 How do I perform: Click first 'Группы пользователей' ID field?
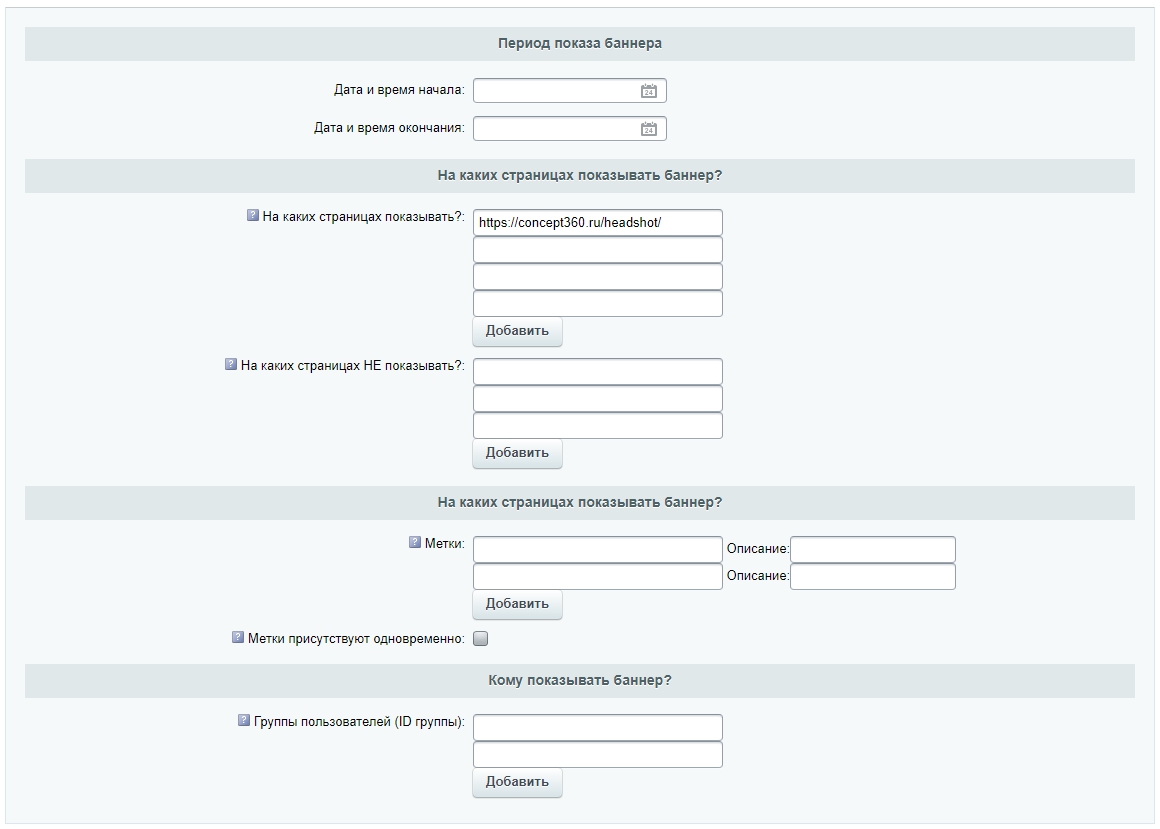[x=597, y=728]
